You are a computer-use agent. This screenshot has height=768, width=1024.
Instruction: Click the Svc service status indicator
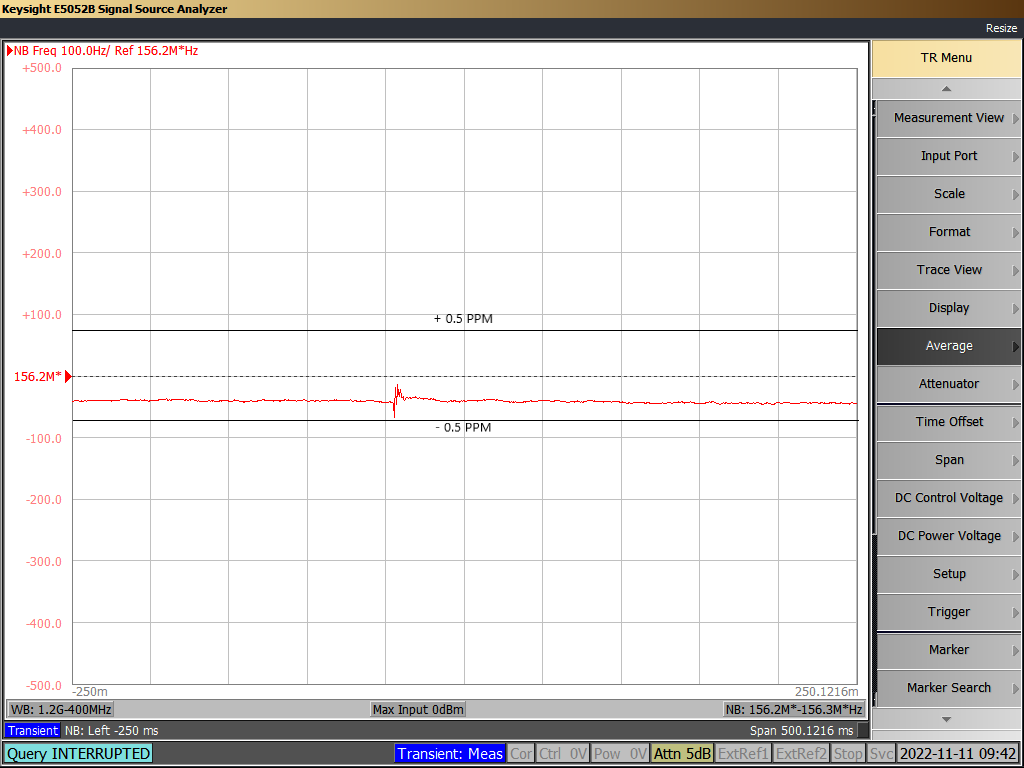pos(880,753)
